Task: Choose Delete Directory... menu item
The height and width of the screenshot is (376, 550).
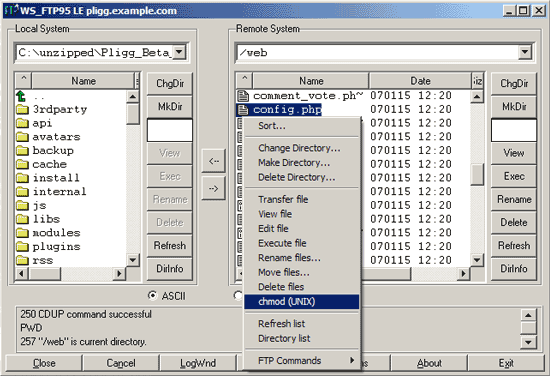Action: click(x=302, y=177)
